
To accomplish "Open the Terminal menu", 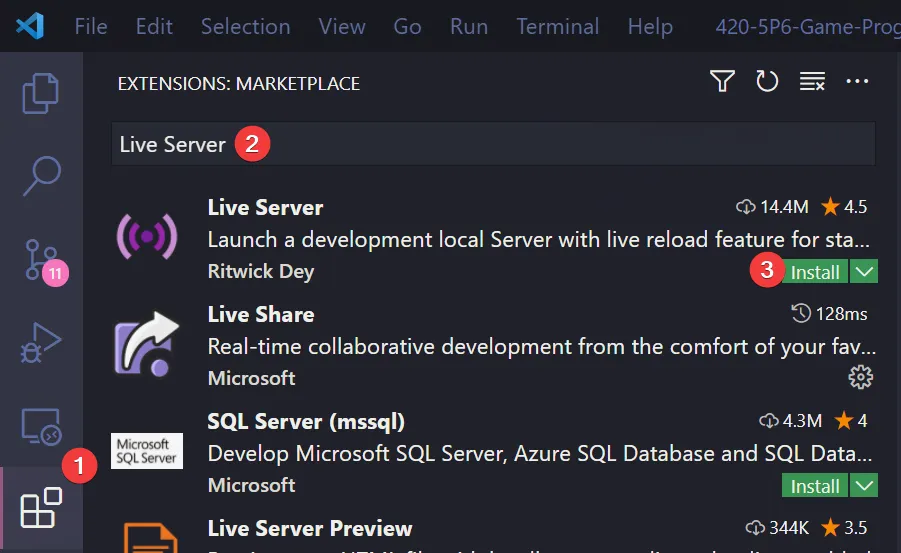I will [557, 26].
